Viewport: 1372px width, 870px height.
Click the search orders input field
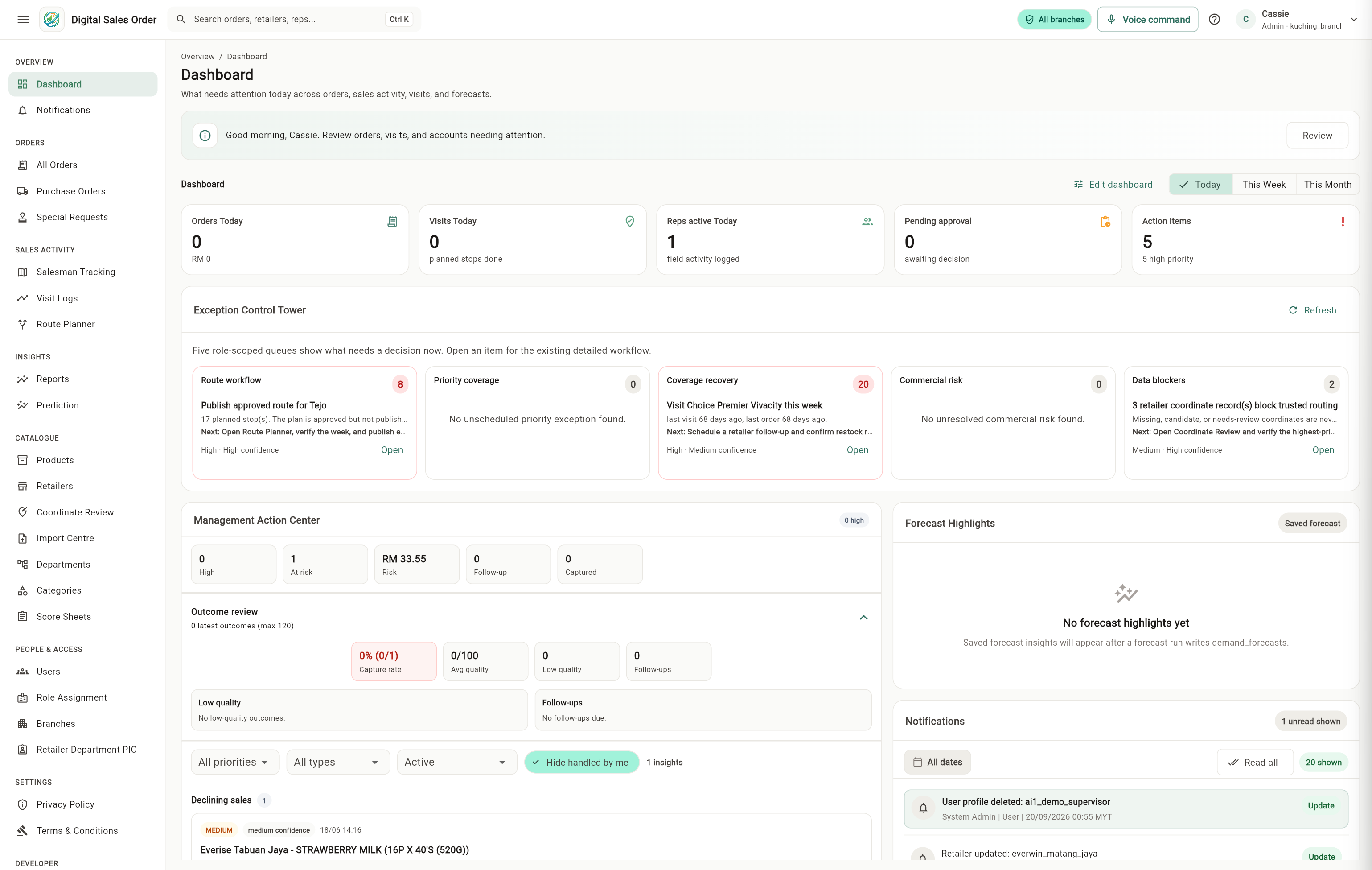click(x=295, y=19)
